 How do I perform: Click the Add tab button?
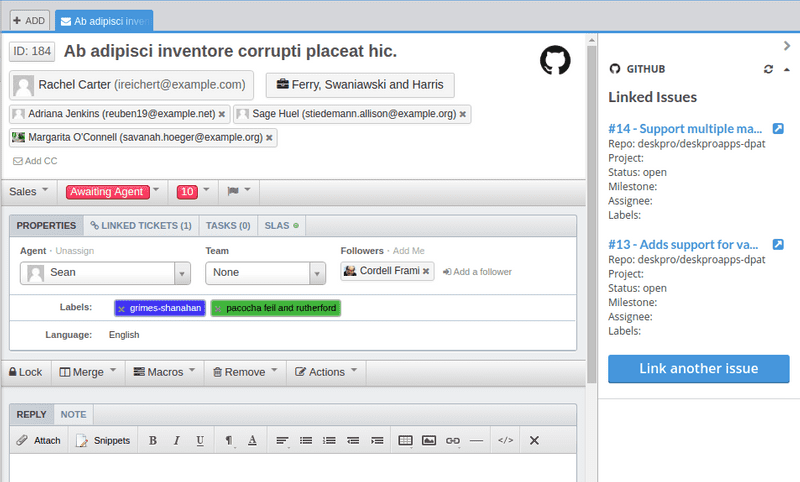(x=30, y=21)
